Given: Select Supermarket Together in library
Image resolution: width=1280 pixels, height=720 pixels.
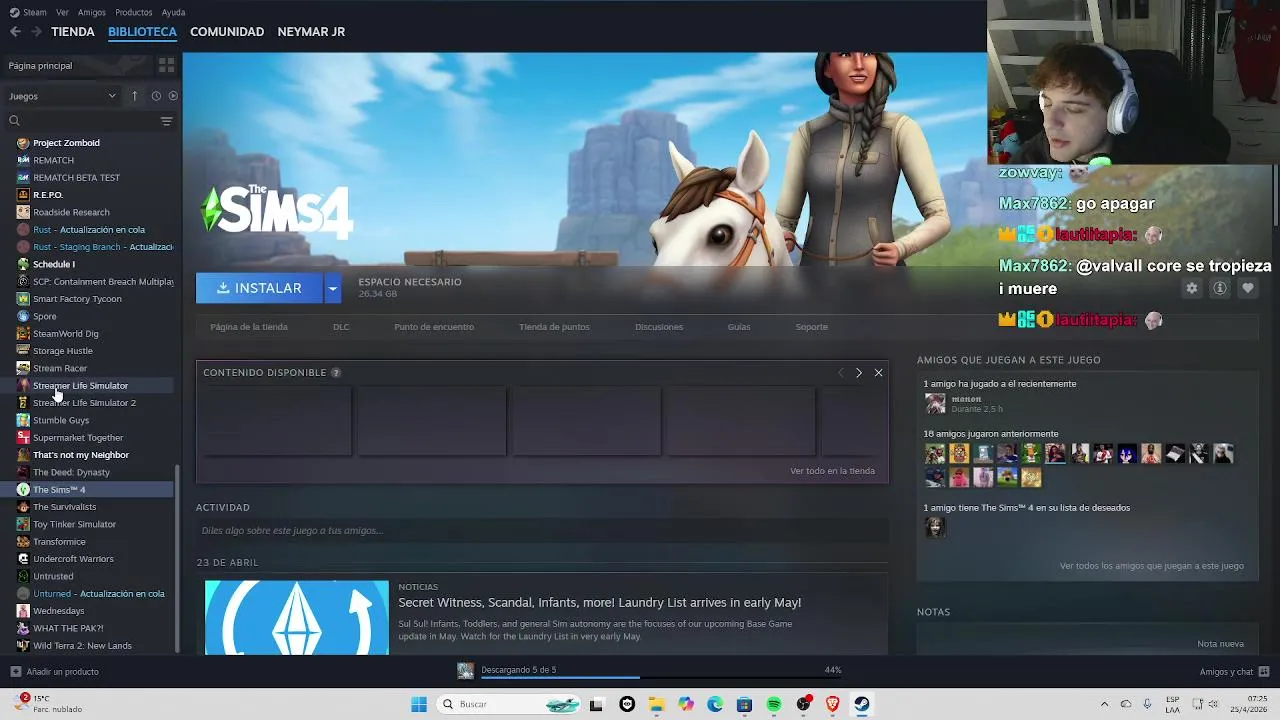Looking at the screenshot, I should pyautogui.click(x=78, y=438).
